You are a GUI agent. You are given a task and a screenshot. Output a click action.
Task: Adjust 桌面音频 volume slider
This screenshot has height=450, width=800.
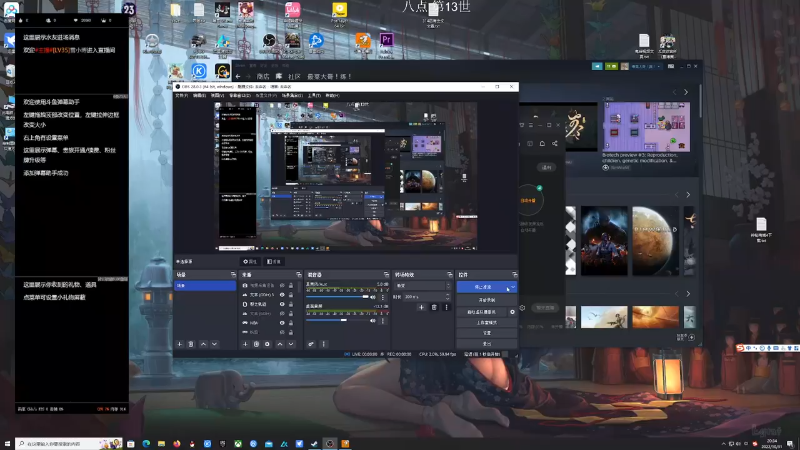tap(337, 320)
